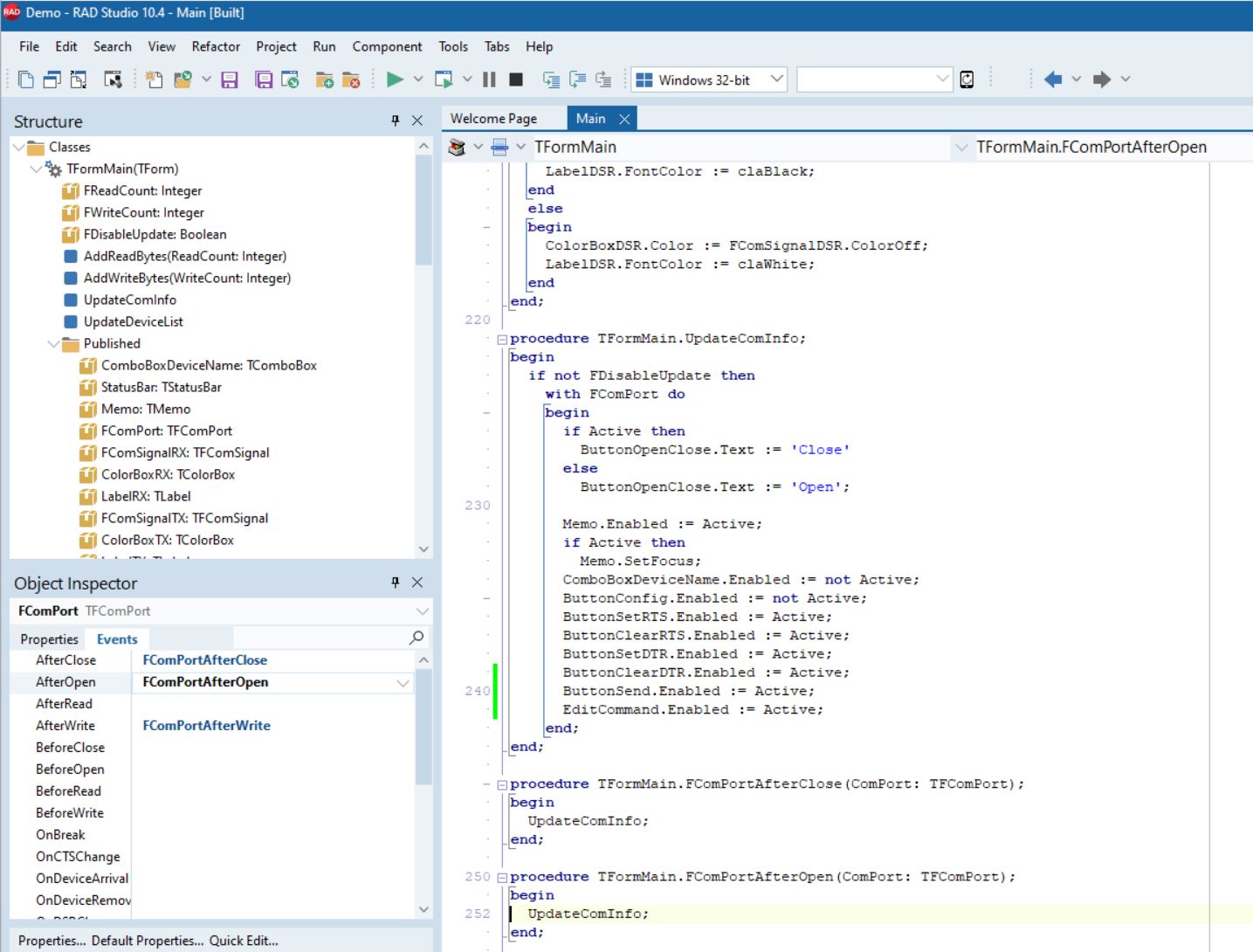Switch to the Properties tab
1253x952 pixels.
click(x=49, y=639)
